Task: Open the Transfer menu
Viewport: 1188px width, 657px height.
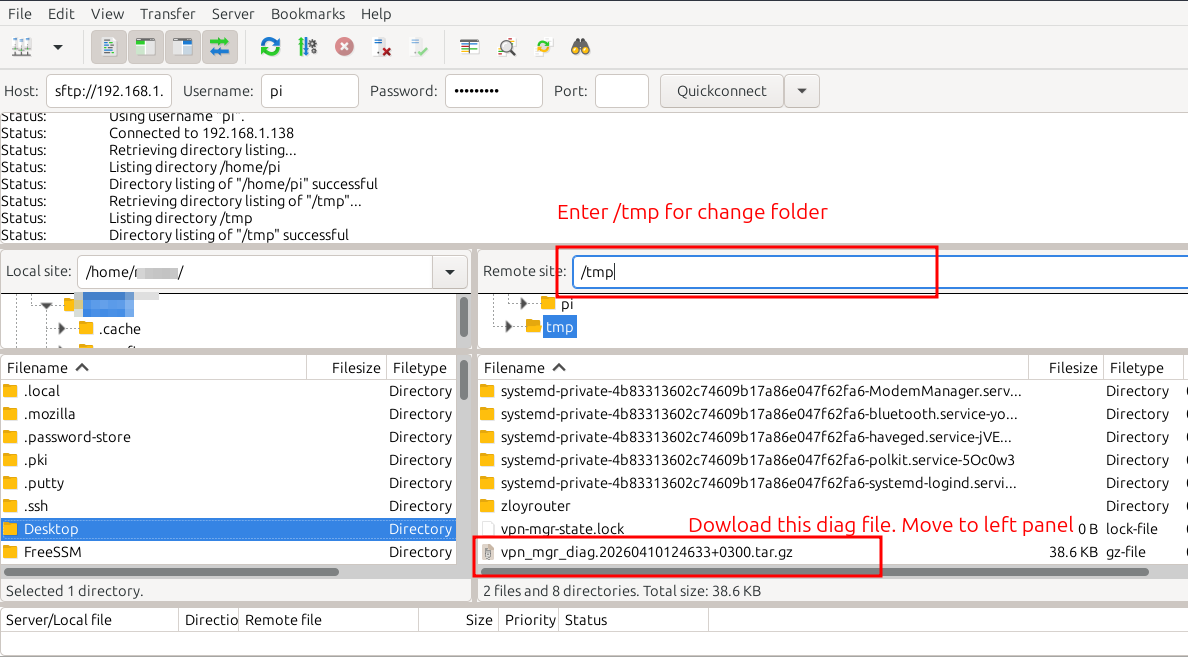Action: point(167,13)
